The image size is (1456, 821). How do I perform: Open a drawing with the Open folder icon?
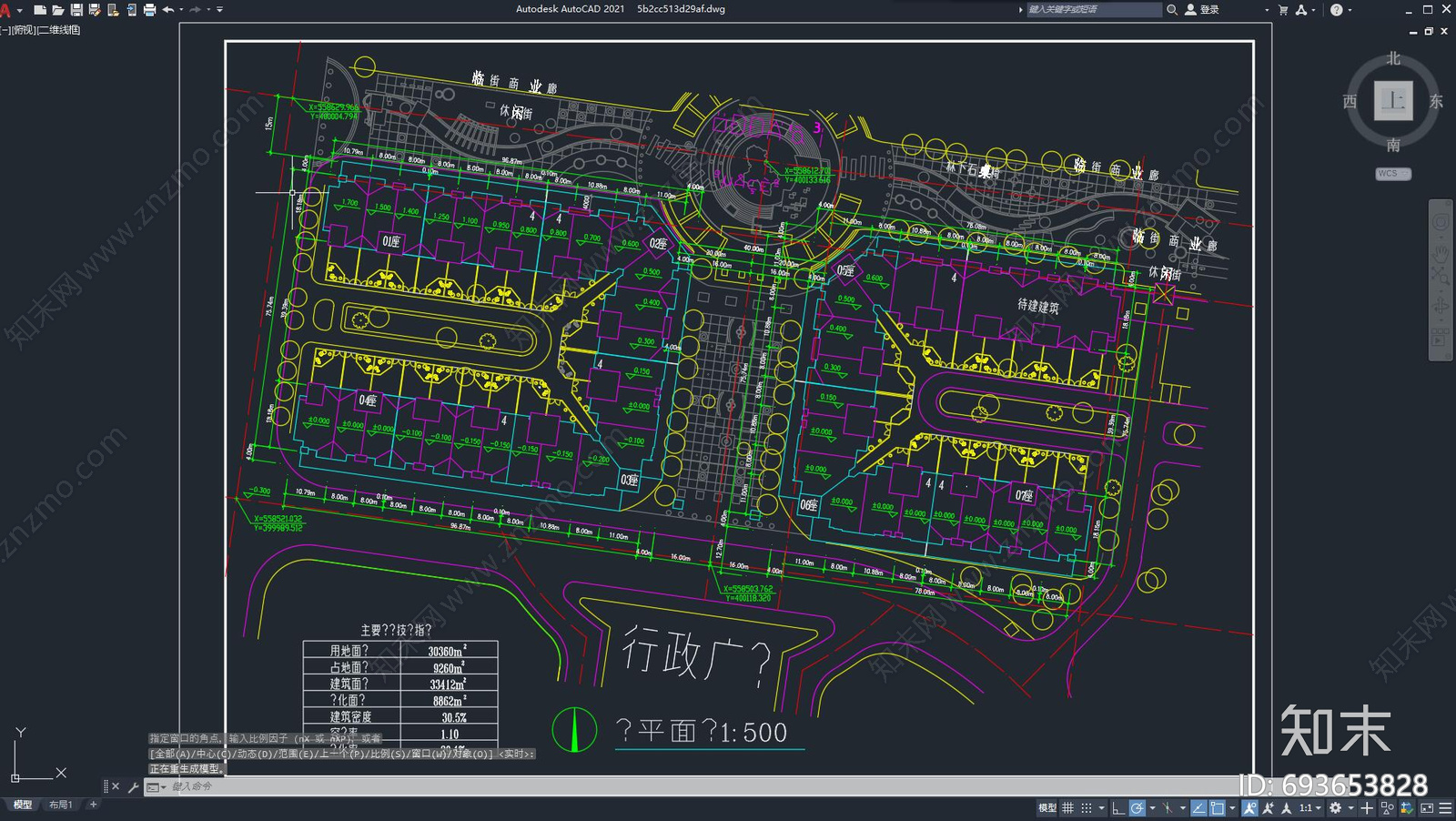tap(58, 9)
